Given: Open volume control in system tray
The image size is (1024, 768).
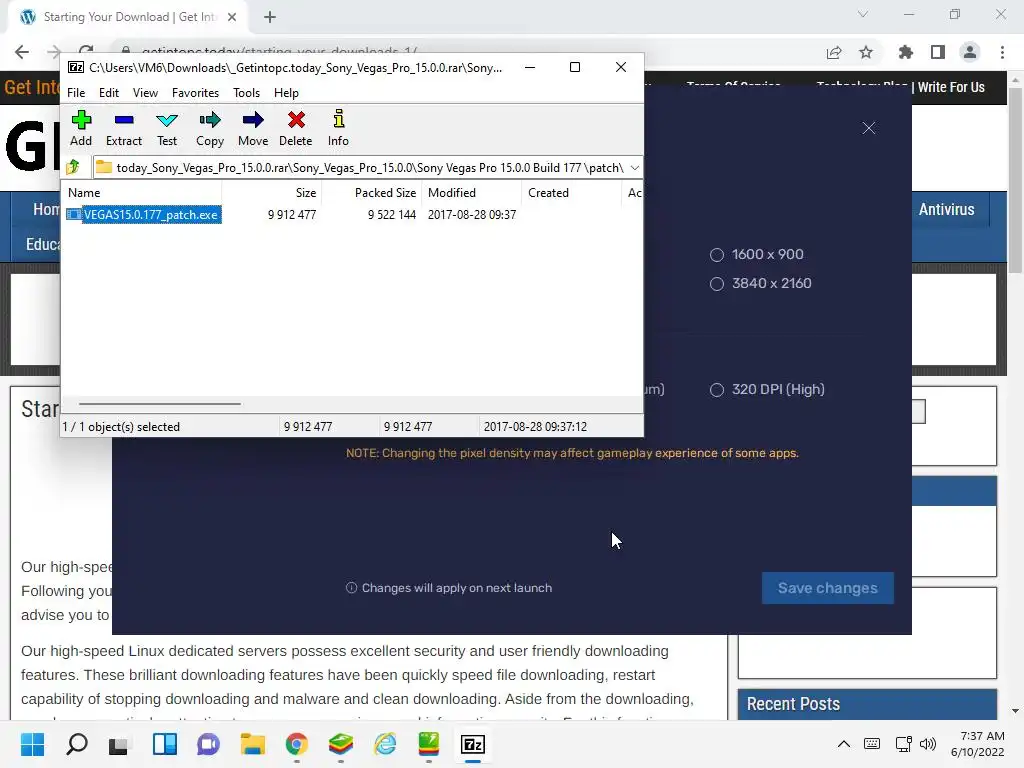Looking at the screenshot, I should (x=927, y=744).
